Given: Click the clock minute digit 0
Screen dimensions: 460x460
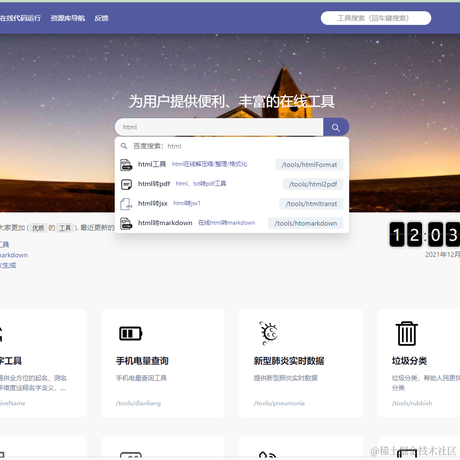Looking at the screenshot, I should [x=435, y=235].
